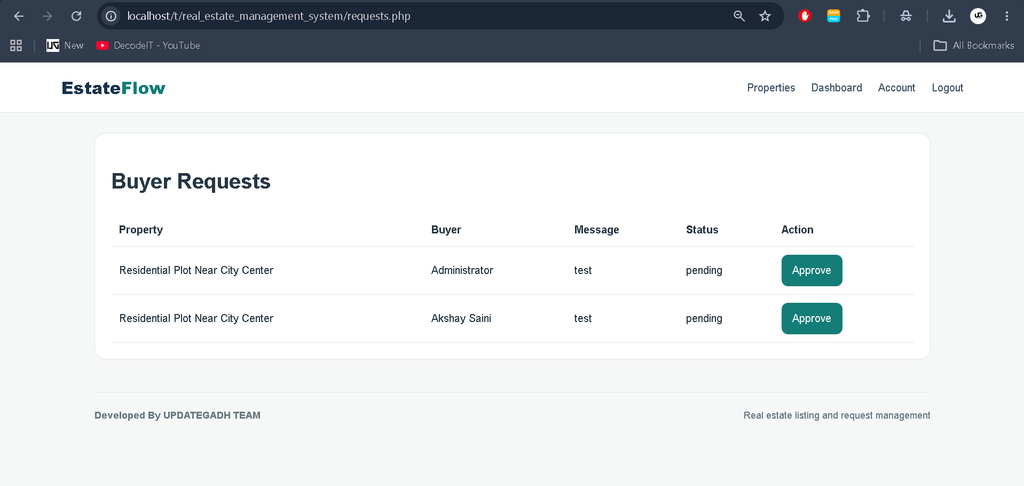Click pending status in Akshay Saini's row

click(x=704, y=318)
